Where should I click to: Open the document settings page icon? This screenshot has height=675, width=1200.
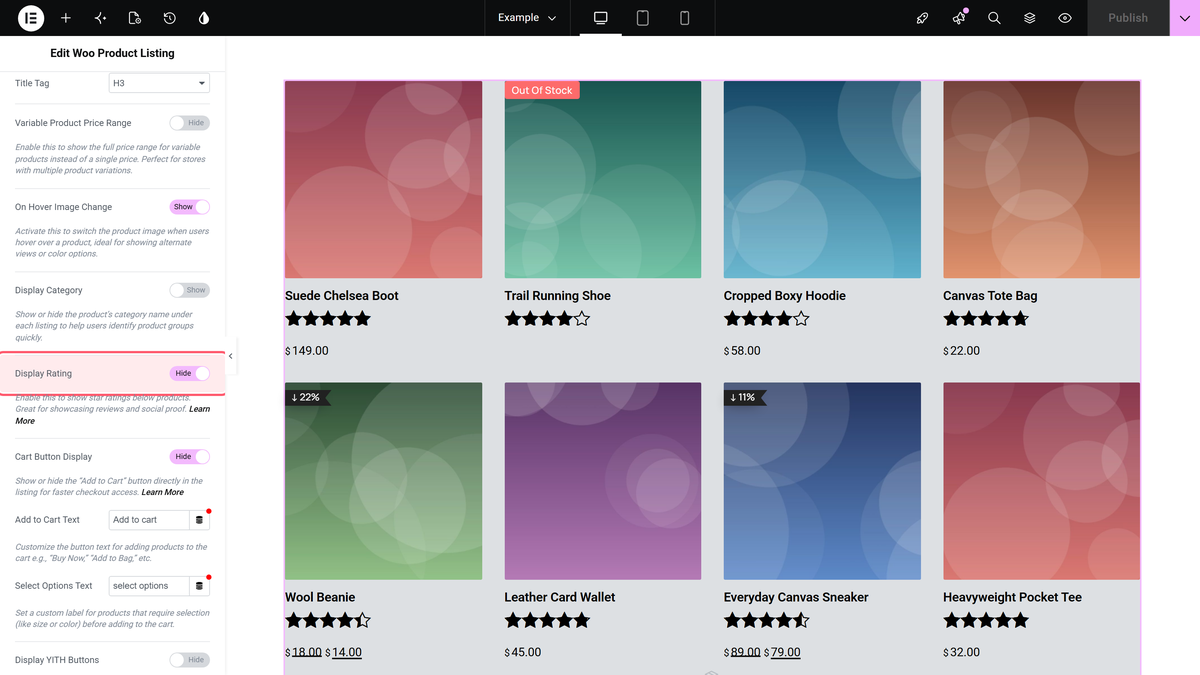point(135,18)
